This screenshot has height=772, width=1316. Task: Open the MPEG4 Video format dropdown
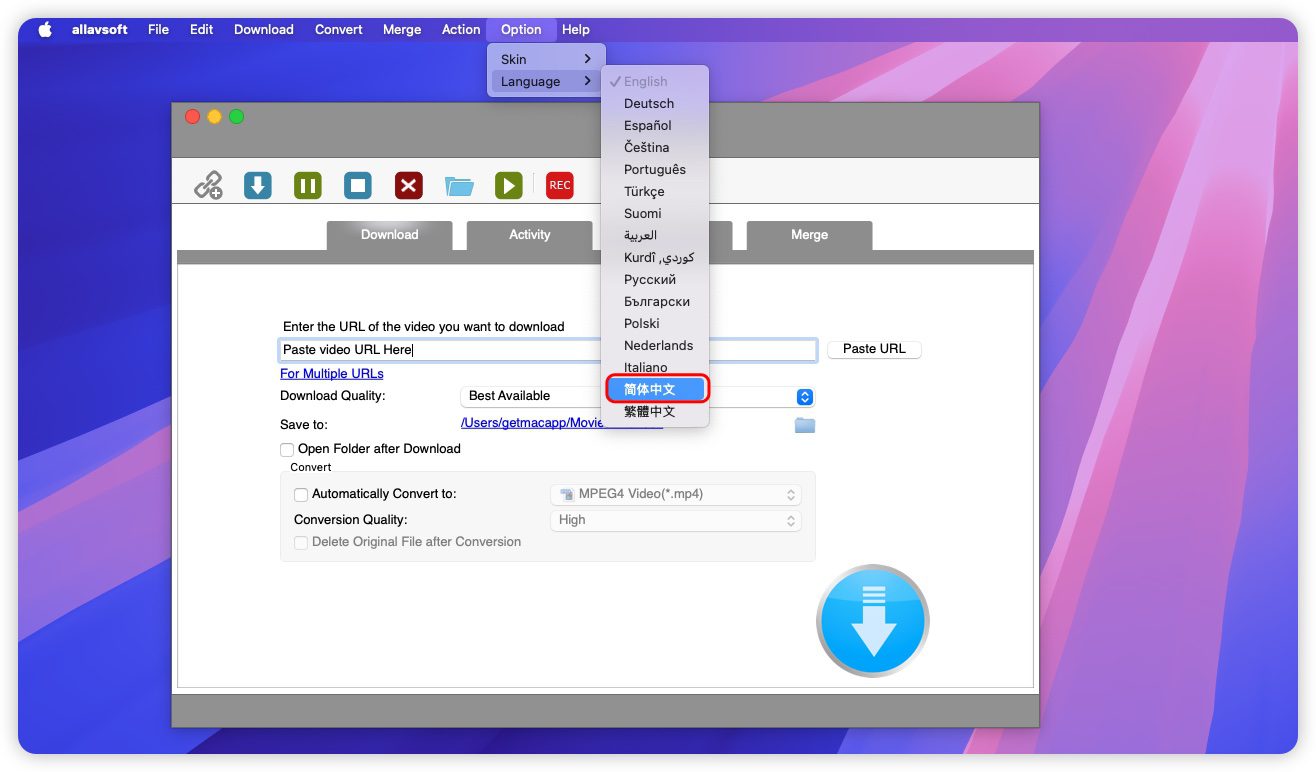click(x=676, y=495)
